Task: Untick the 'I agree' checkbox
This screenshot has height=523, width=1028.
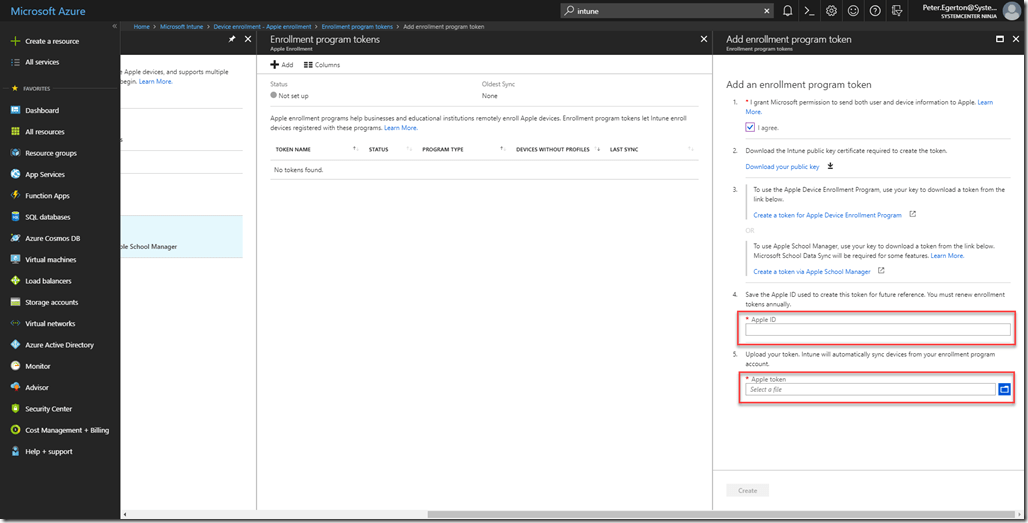Action: coord(750,128)
